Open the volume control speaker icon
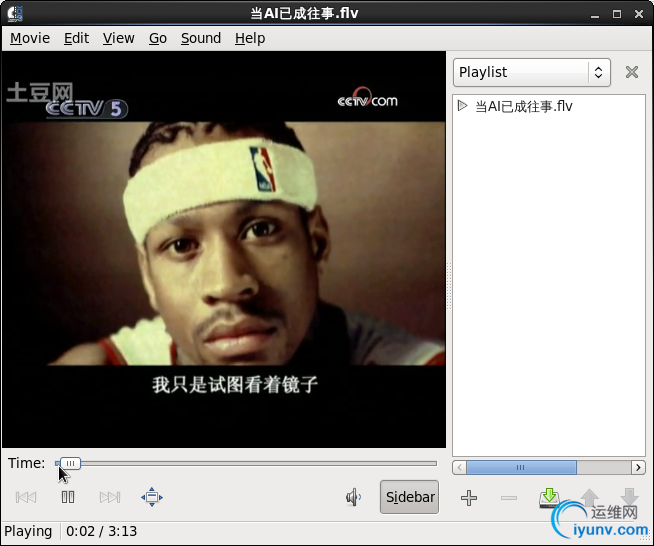654x546 pixels. 353,497
